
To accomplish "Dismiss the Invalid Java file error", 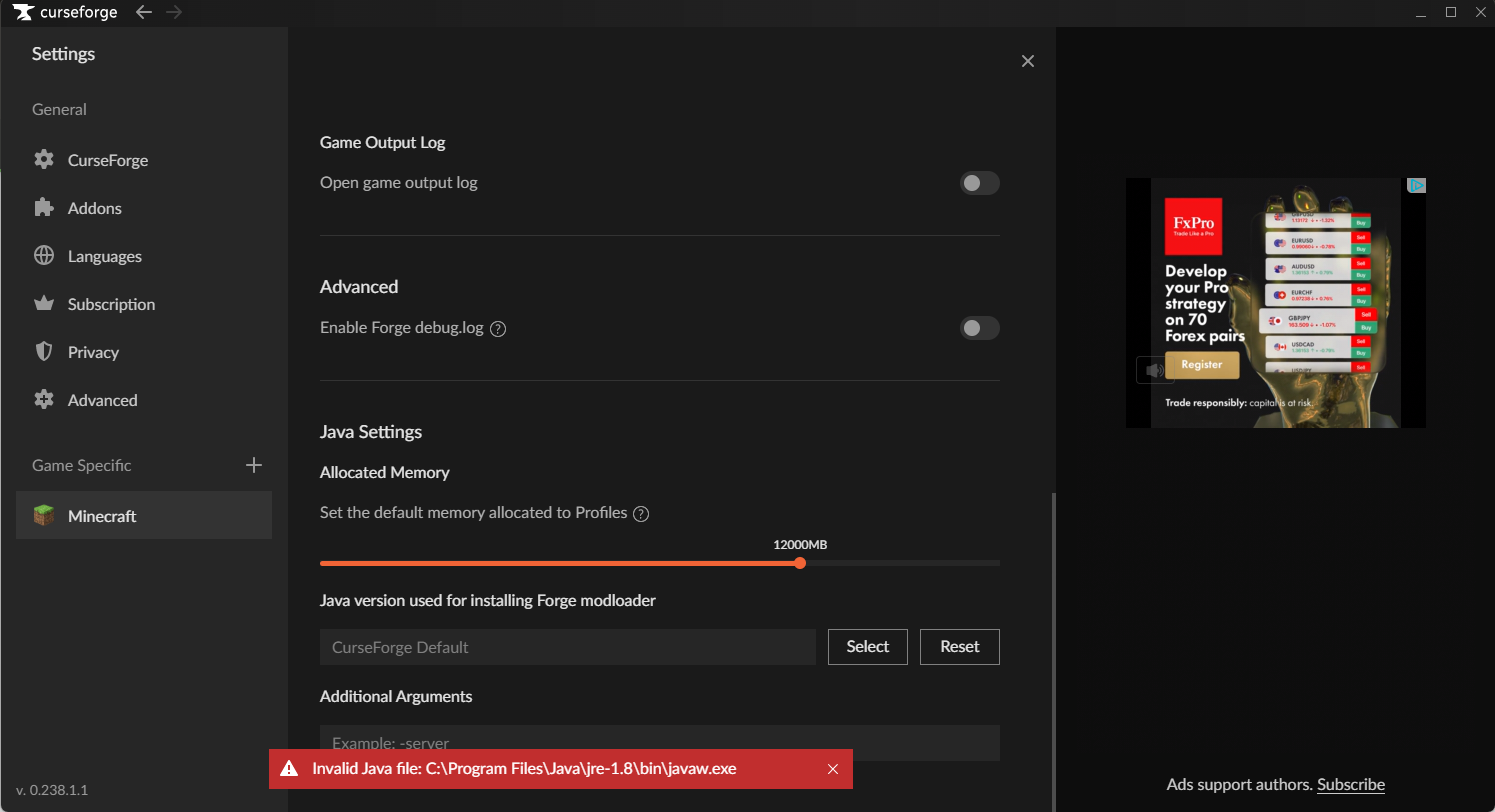I will coord(833,769).
